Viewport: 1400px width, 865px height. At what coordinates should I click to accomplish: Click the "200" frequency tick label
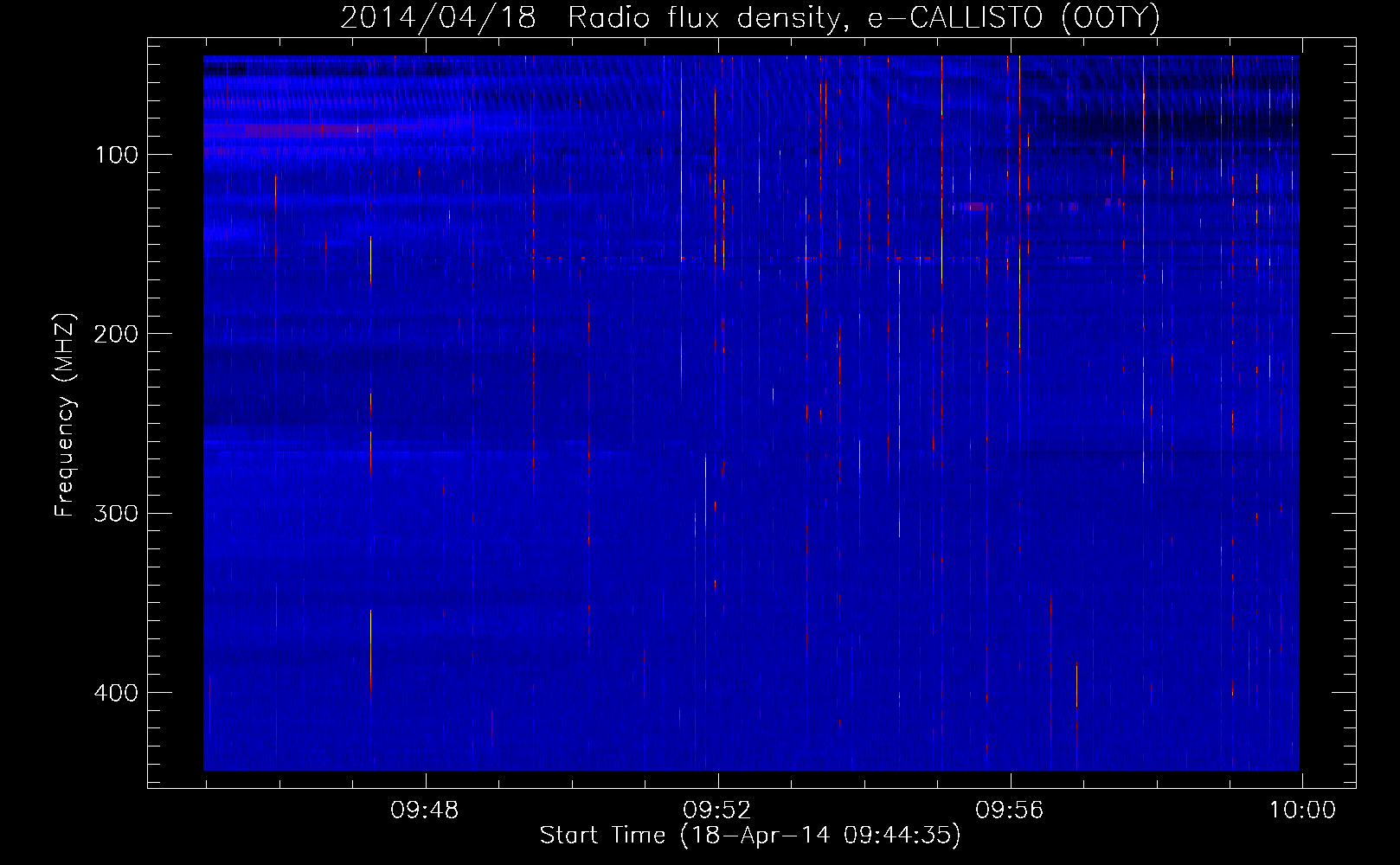pyautogui.click(x=115, y=334)
